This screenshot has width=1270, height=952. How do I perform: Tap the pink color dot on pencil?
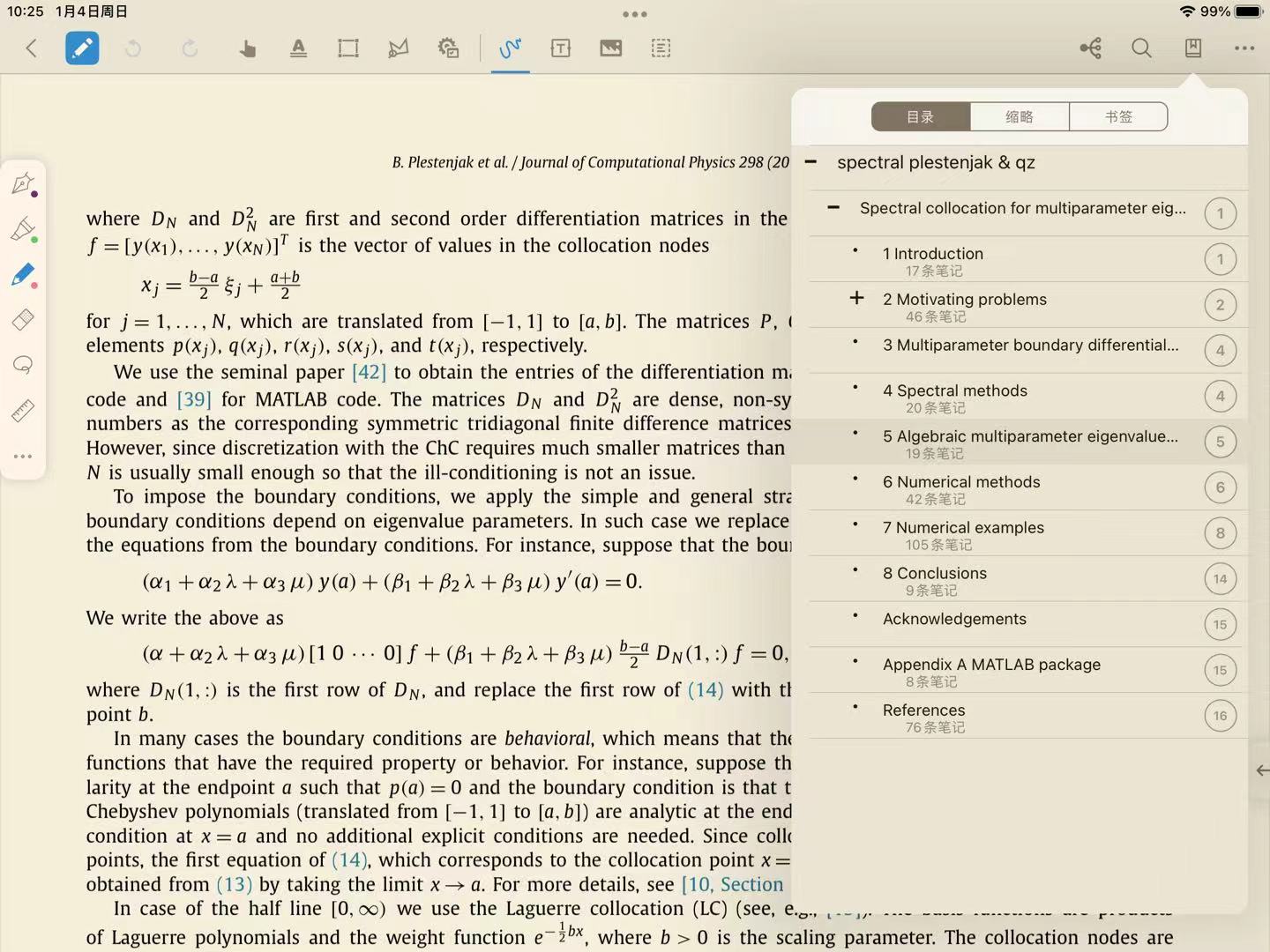tap(34, 286)
